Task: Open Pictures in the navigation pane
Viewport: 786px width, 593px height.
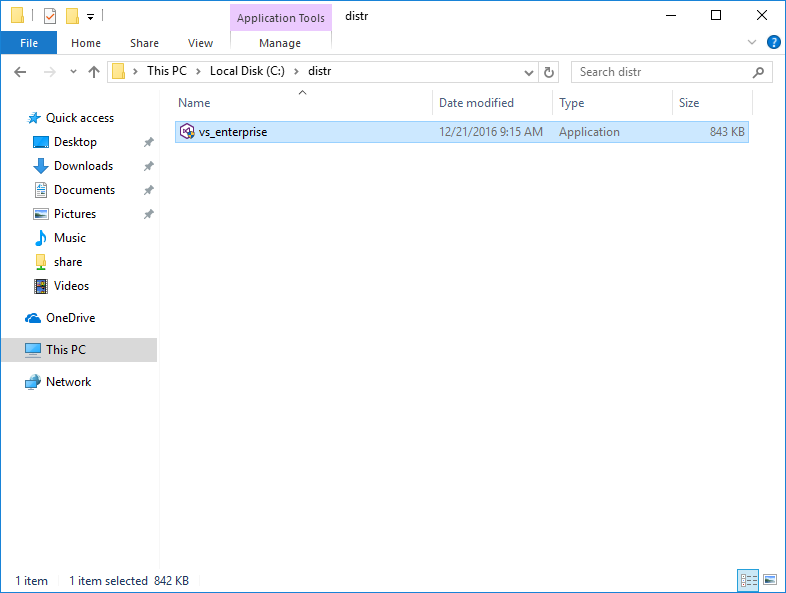Action: pos(75,214)
